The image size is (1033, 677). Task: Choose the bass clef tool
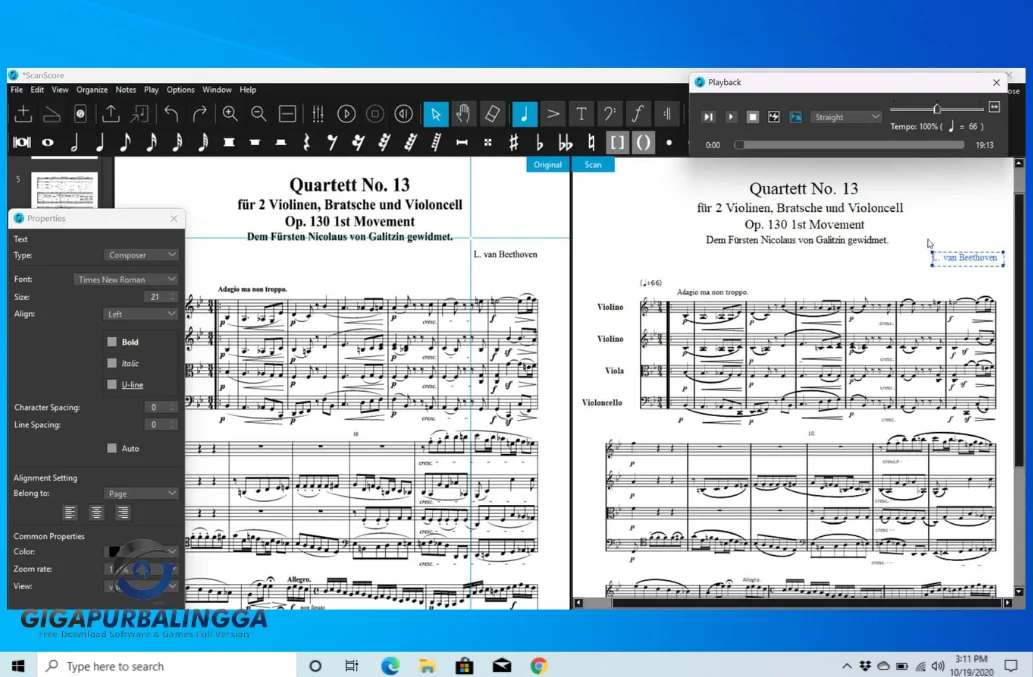(609, 114)
